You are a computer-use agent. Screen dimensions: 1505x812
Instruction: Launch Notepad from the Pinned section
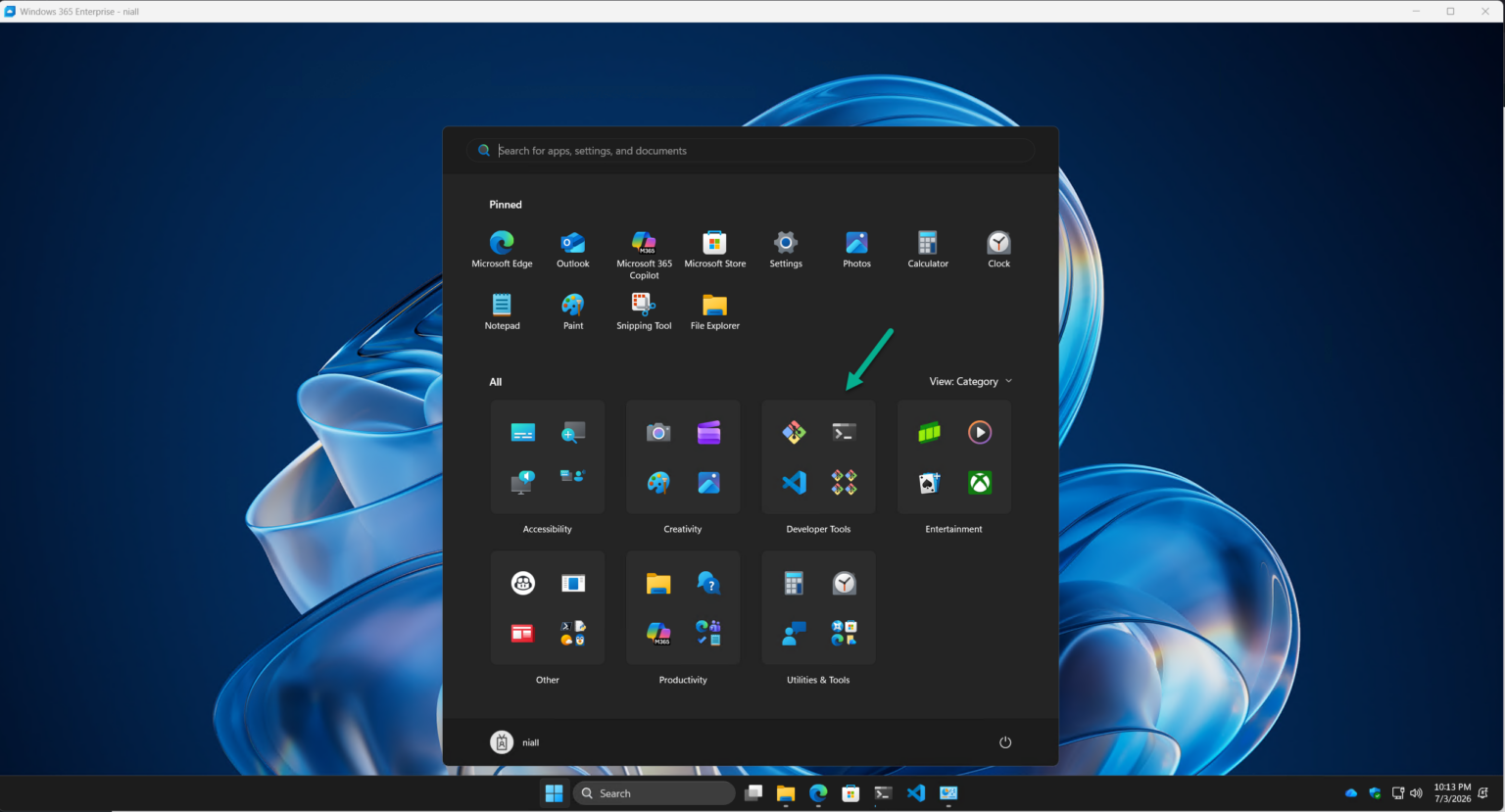[x=502, y=311]
